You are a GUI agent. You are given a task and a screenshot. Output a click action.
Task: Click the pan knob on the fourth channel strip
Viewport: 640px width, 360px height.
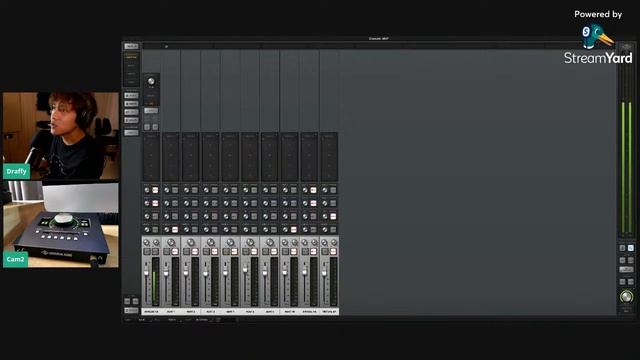point(211,242)
